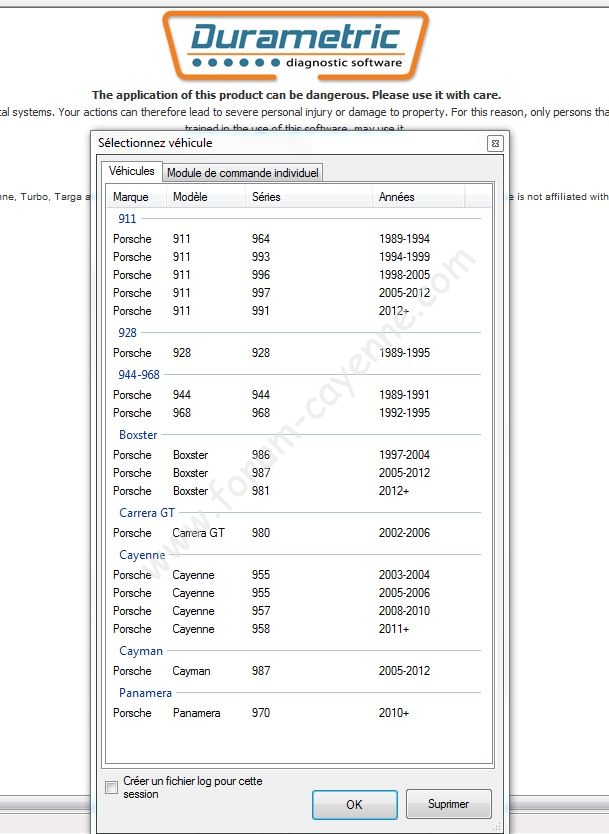Sort by the Séries column header
Viewport: 609px width, 834px height.
click(308, 197)
